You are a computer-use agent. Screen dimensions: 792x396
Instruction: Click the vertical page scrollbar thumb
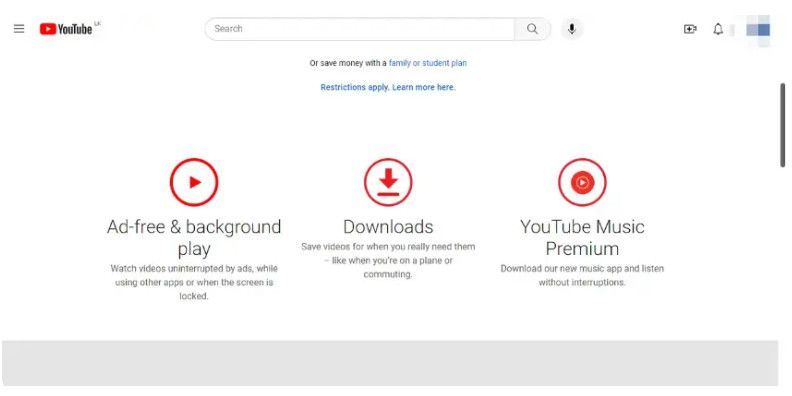pyautogui.click(x=782, y=125)
